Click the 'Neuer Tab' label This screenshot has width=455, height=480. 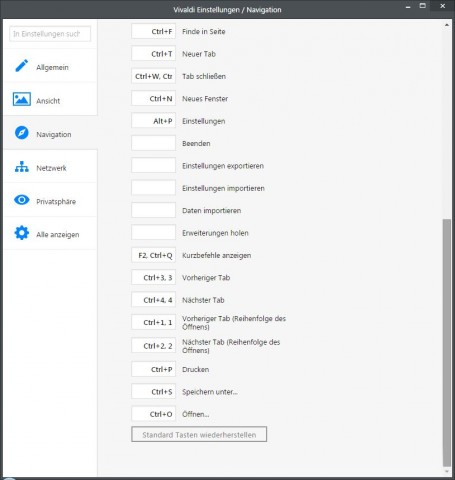[199, 54]
